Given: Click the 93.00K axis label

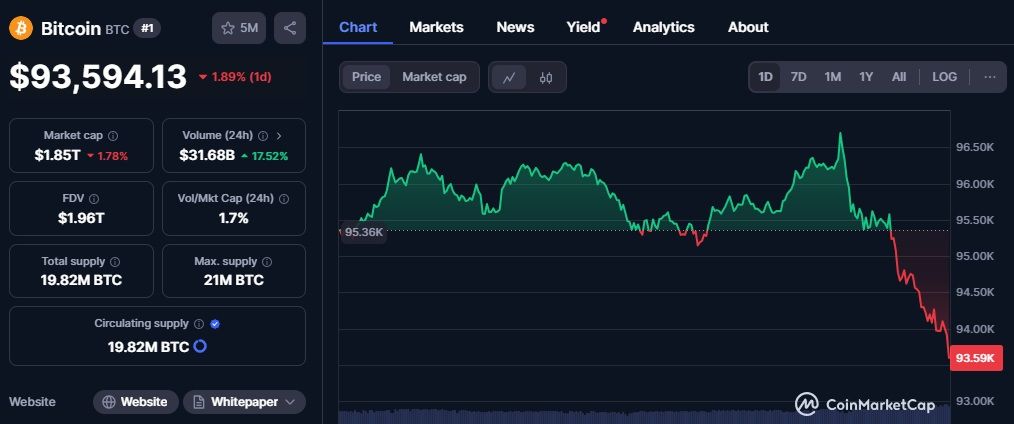Looking at the screenshot, I should coord(975,401).
